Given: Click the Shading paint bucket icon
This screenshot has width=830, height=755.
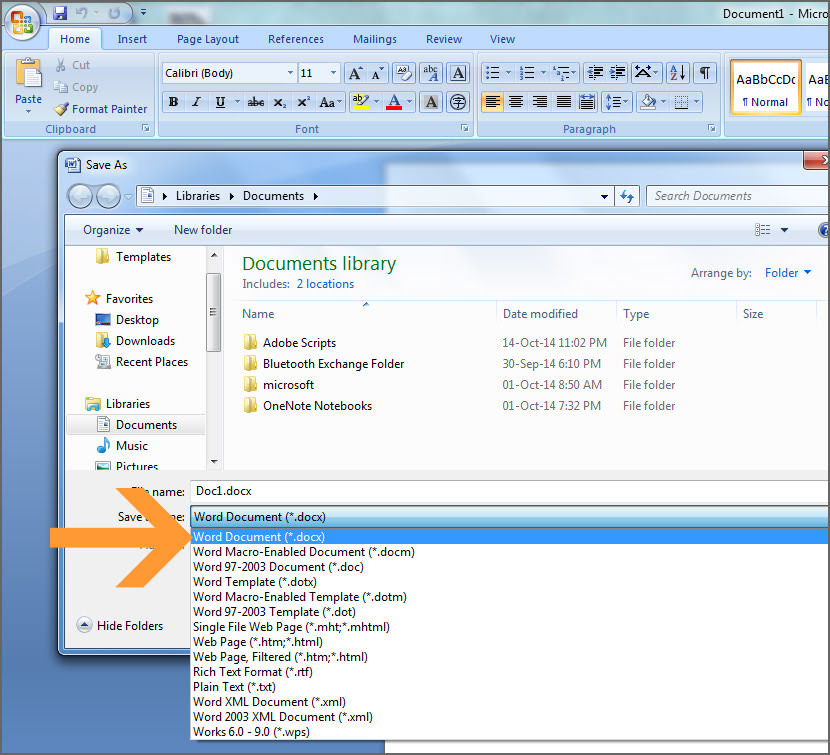Looking at the screenshot, I should [x=648, y=102].
